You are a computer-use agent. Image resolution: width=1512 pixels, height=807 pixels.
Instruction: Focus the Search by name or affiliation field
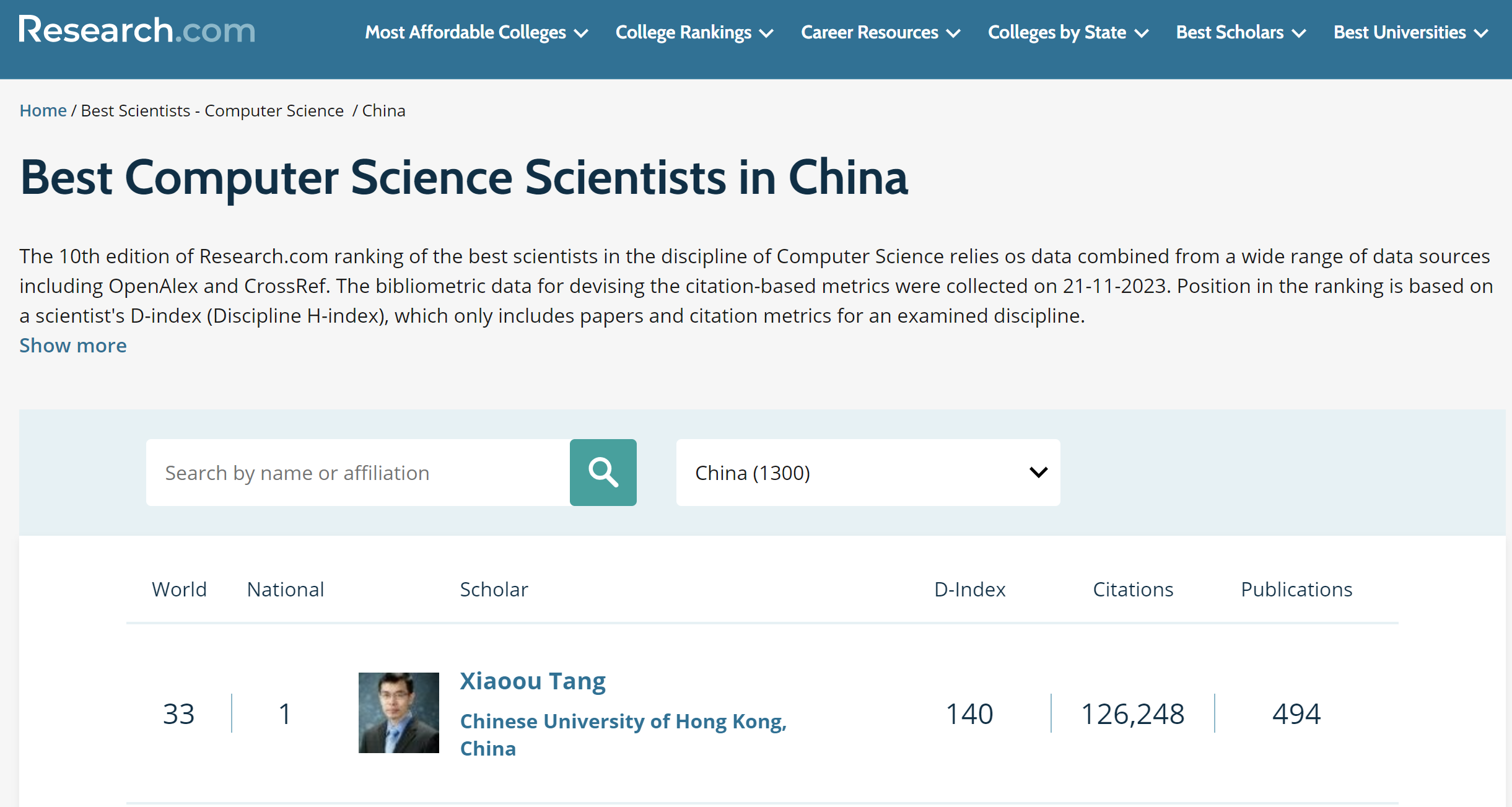(x=358, y=473)
